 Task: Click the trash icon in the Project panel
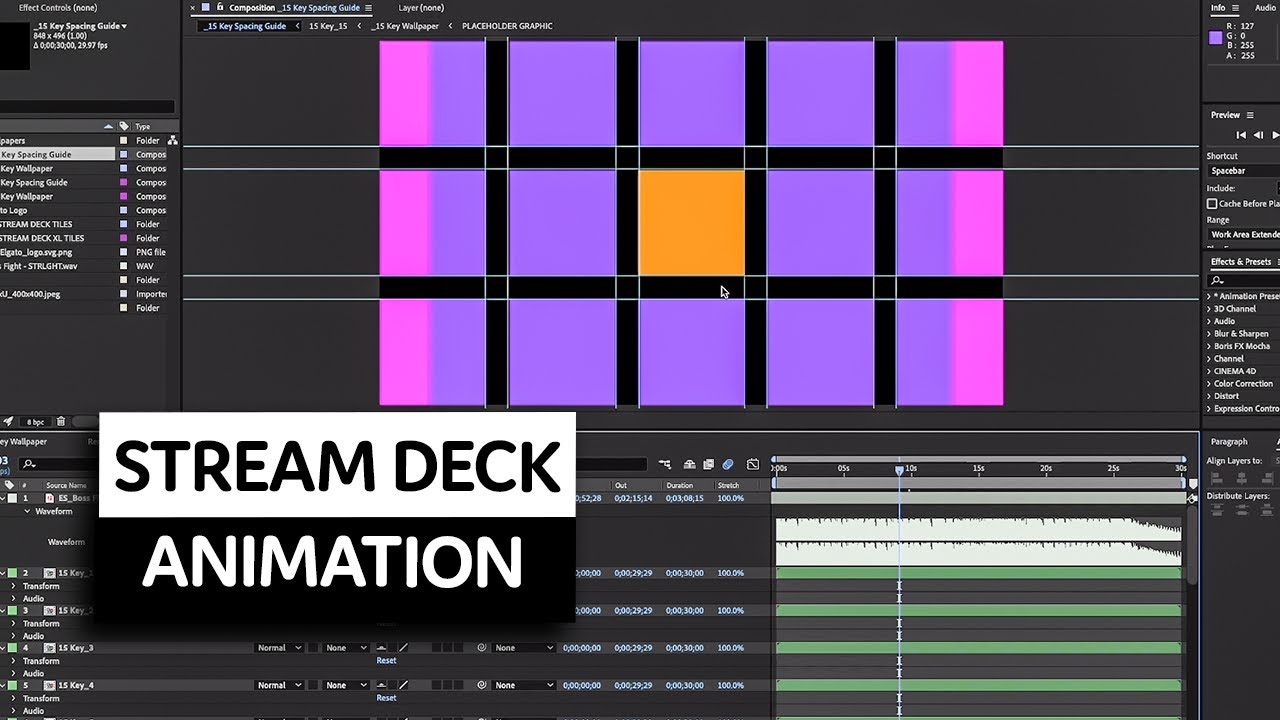[61, 422]
